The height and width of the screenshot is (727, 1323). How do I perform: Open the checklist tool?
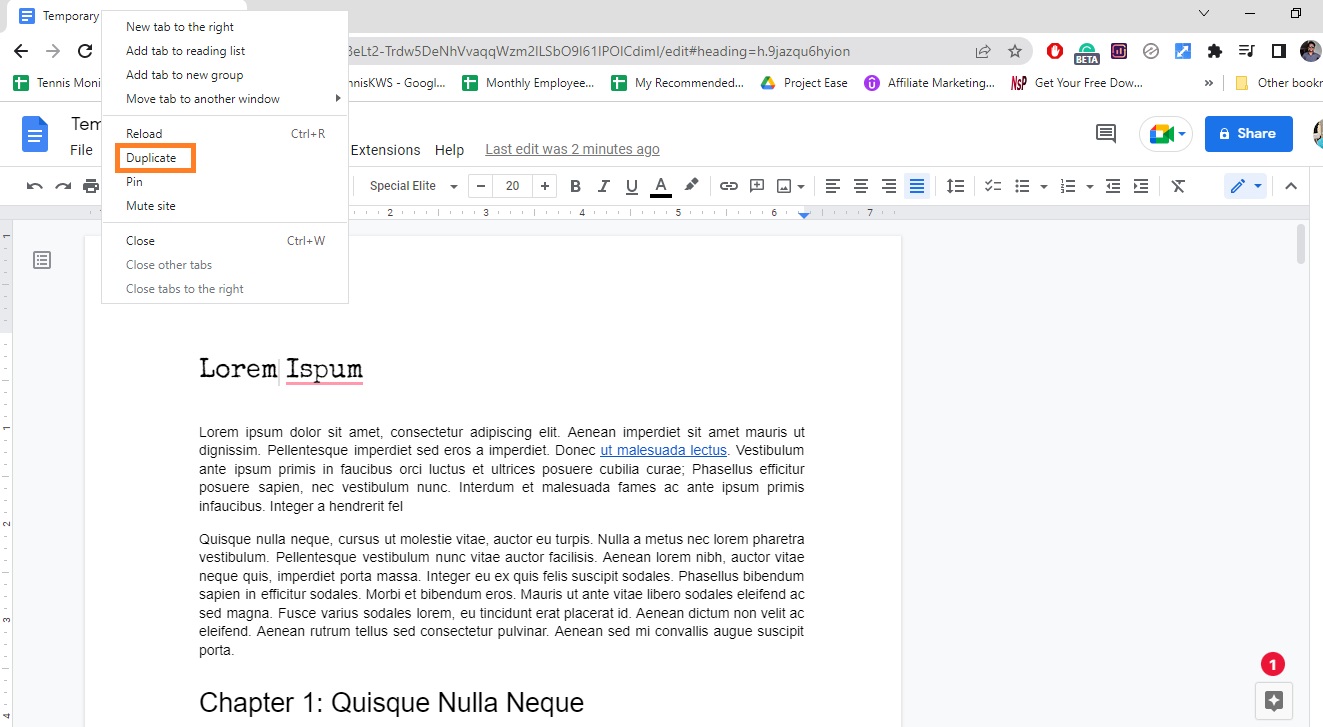tap(991, 185)
